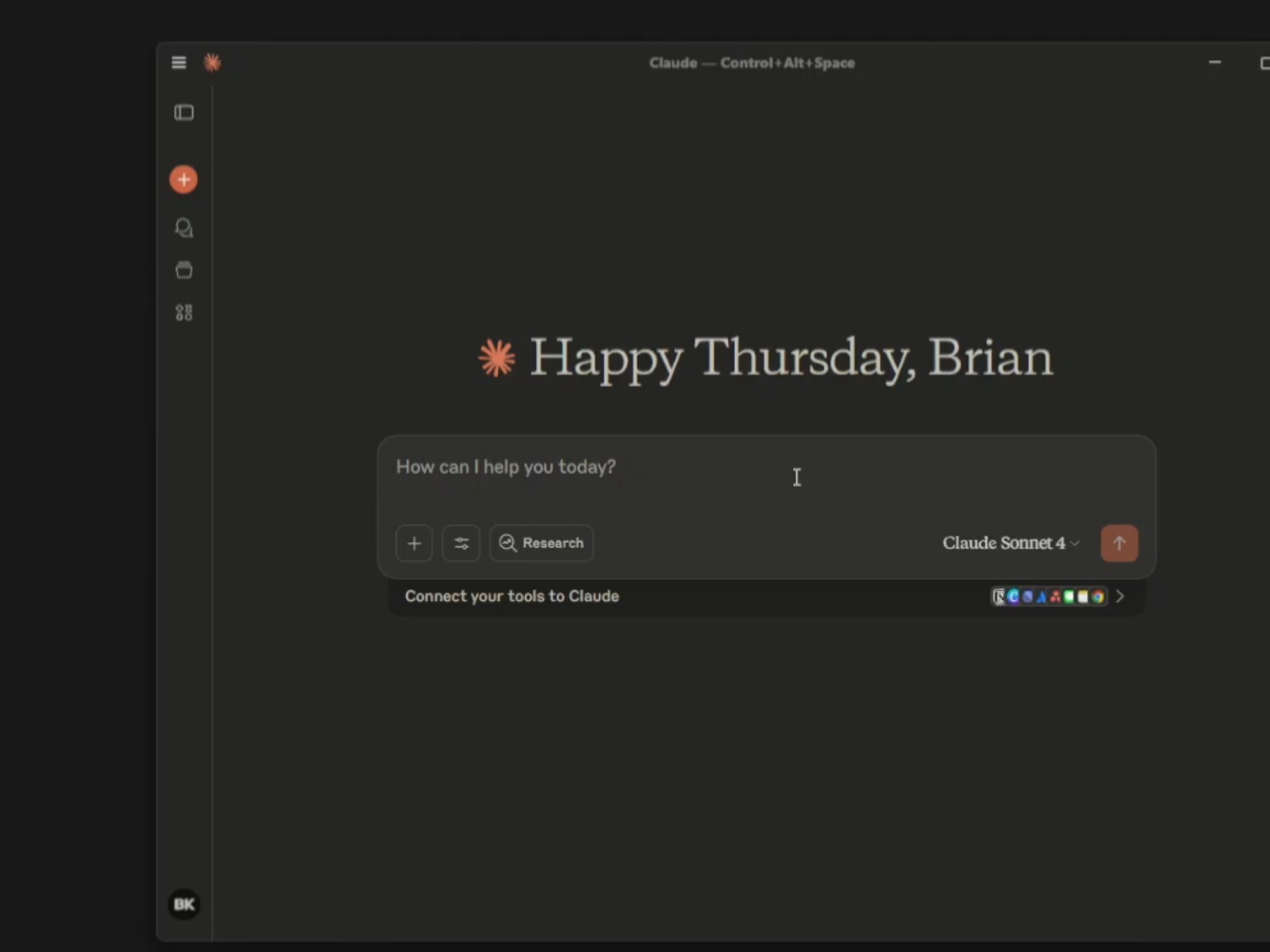Open the hamburger menu in title bar
The height and width of the screenshot is (952, 1270).
click(179, 63)
